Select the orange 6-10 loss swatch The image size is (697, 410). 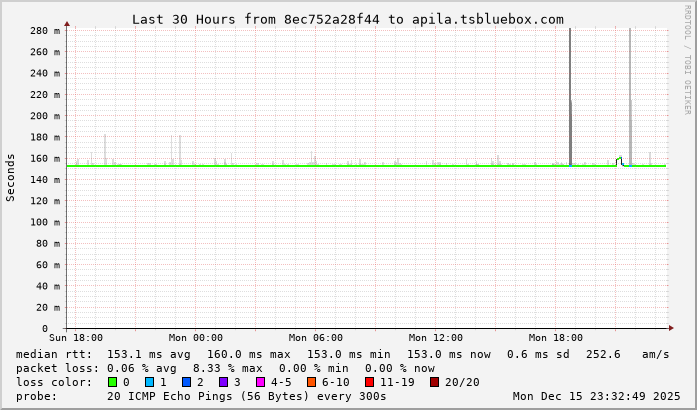(x=311, y=382)
